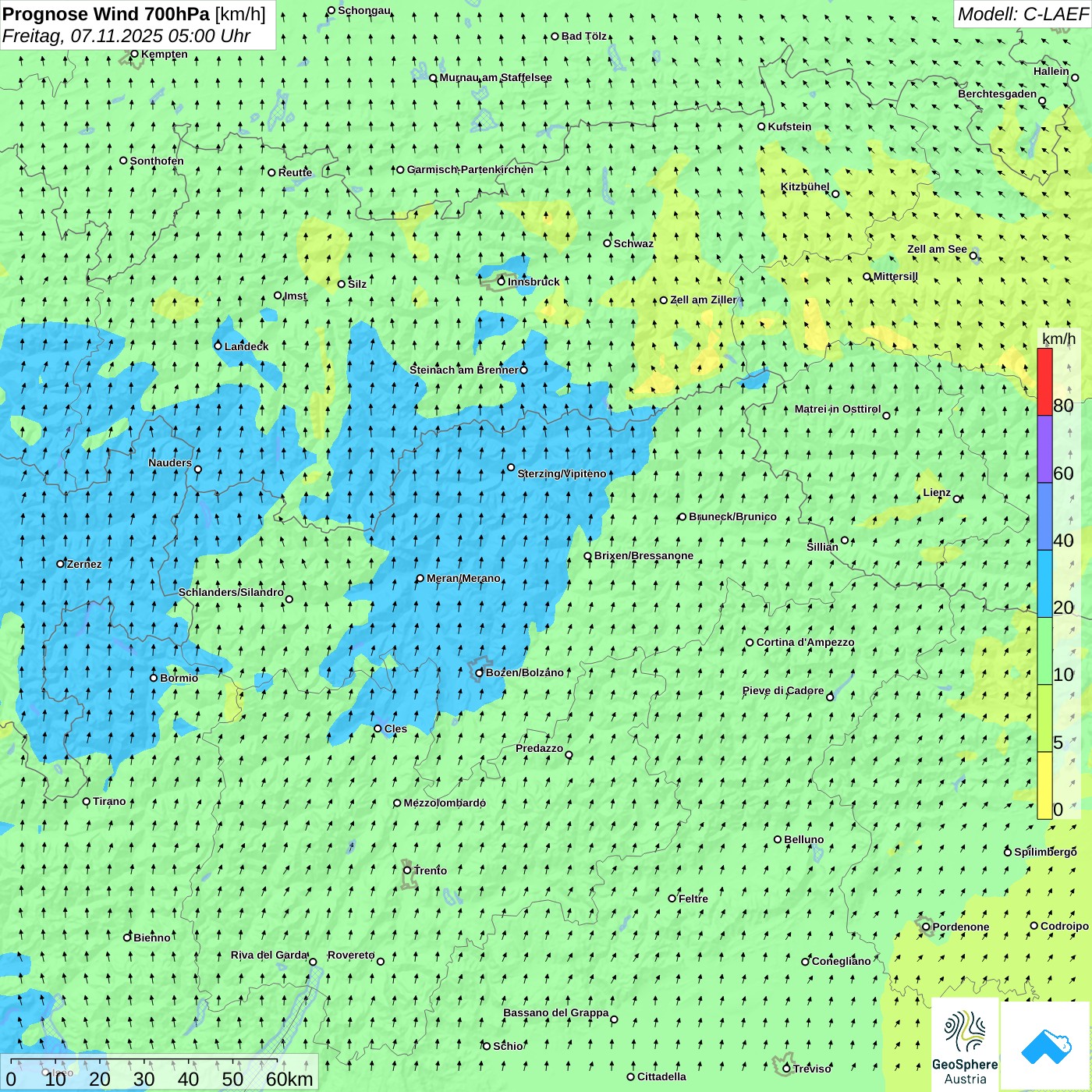
Task: Click the Hallein location marker
Action: [x=1075, y=78]
